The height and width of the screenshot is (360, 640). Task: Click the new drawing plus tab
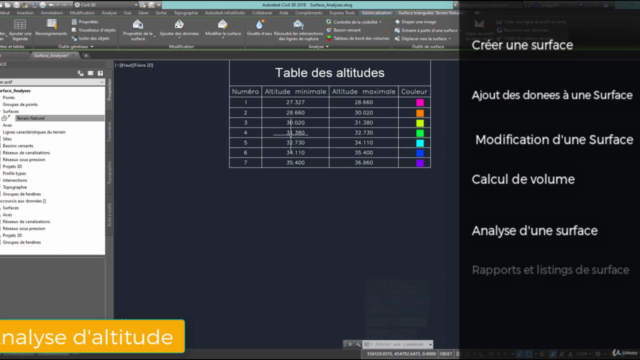tap(86, 56)
